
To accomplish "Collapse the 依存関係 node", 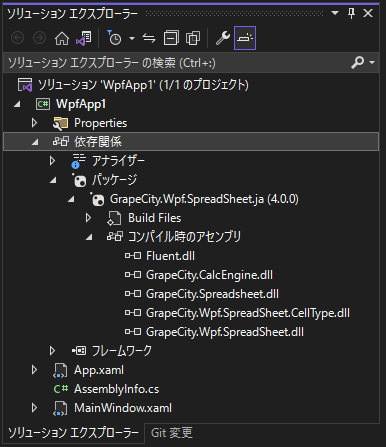I will coord(35,142).
